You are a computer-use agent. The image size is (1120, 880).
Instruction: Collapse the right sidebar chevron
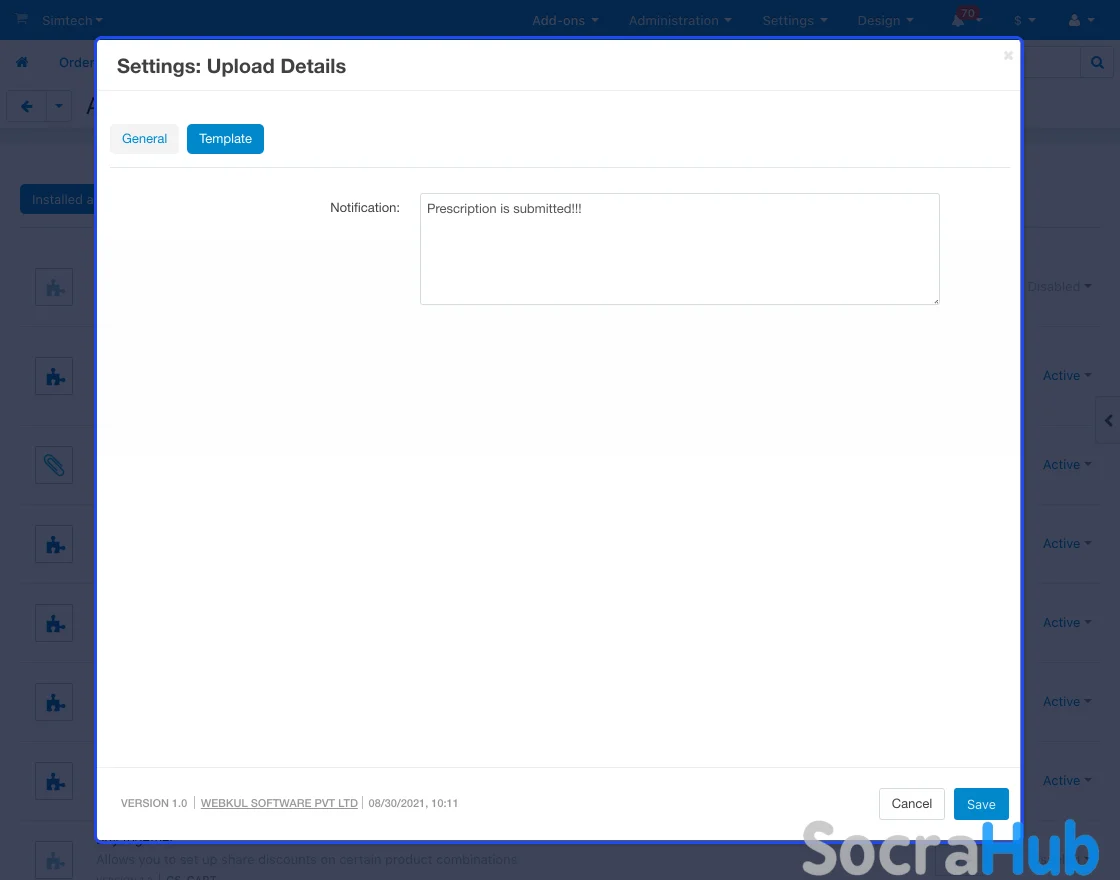pos(1108,421)
